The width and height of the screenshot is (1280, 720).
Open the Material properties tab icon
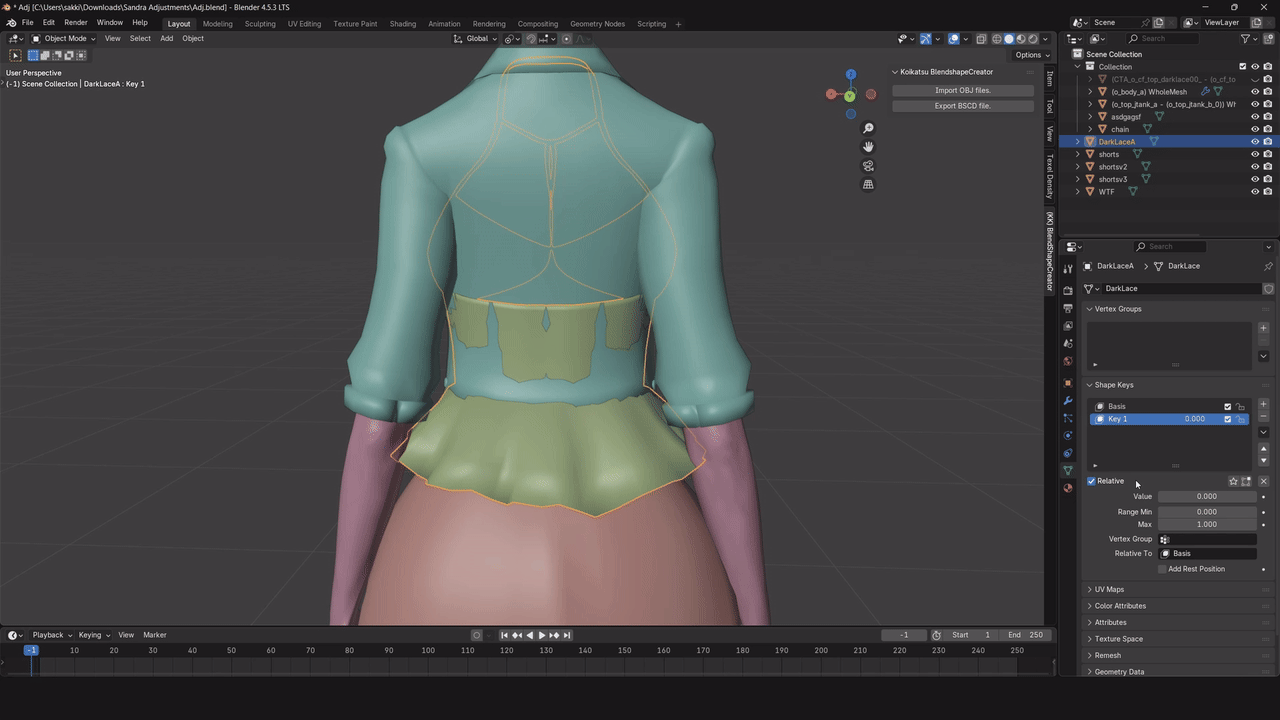point(1068,488)
